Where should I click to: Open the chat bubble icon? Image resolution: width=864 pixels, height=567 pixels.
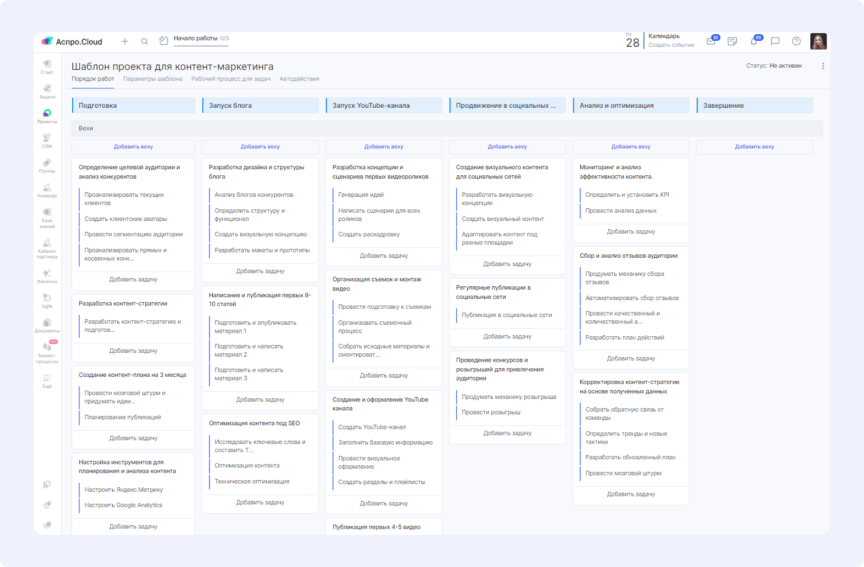pyautogui.click(x=775, y=41)
